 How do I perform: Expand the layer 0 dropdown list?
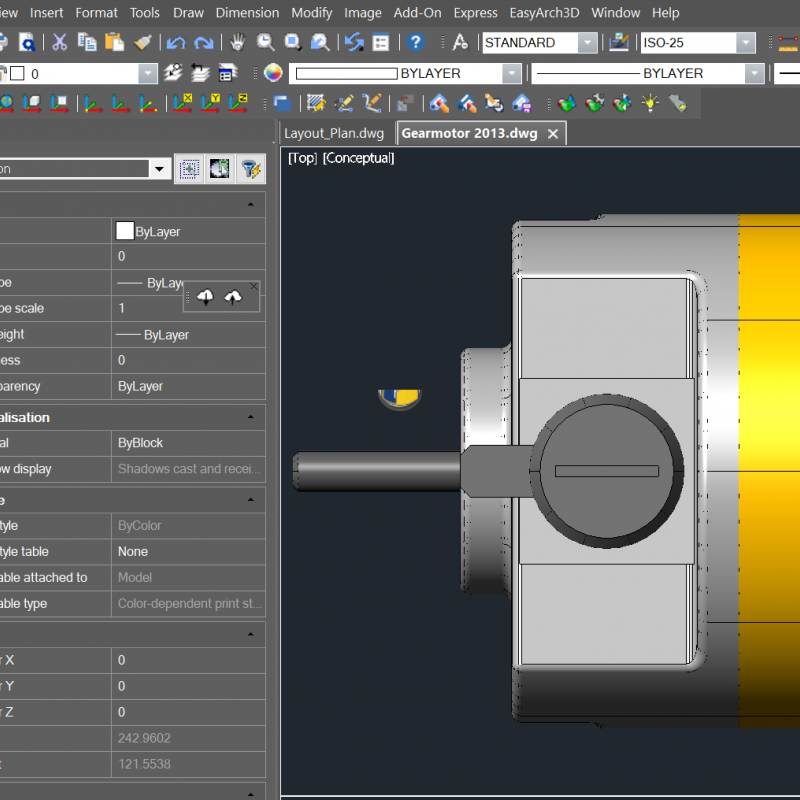148,74
